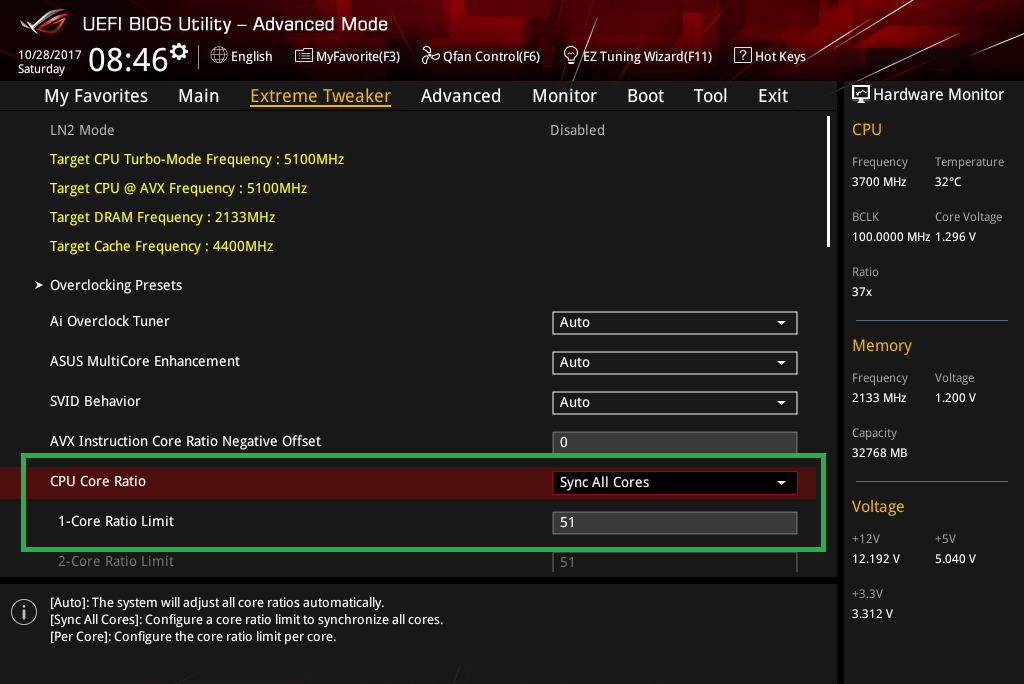Open the time settings gear icon
Viewport: 1024px width, 684px height.
coord(179,52)
